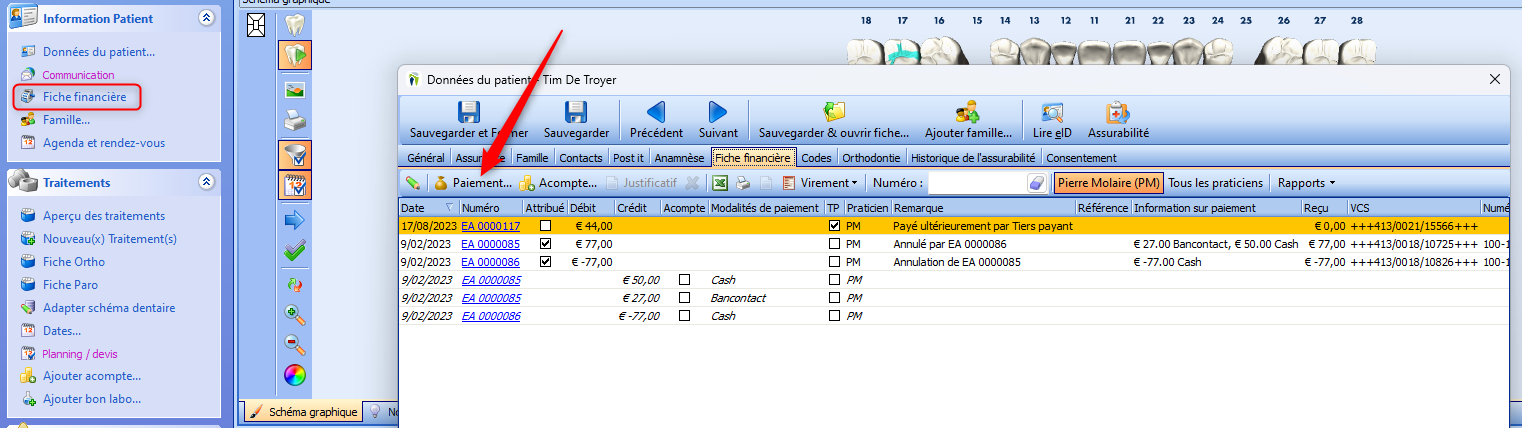Open the color wheel picker
1522x428 pixels.
coord(295,375)
